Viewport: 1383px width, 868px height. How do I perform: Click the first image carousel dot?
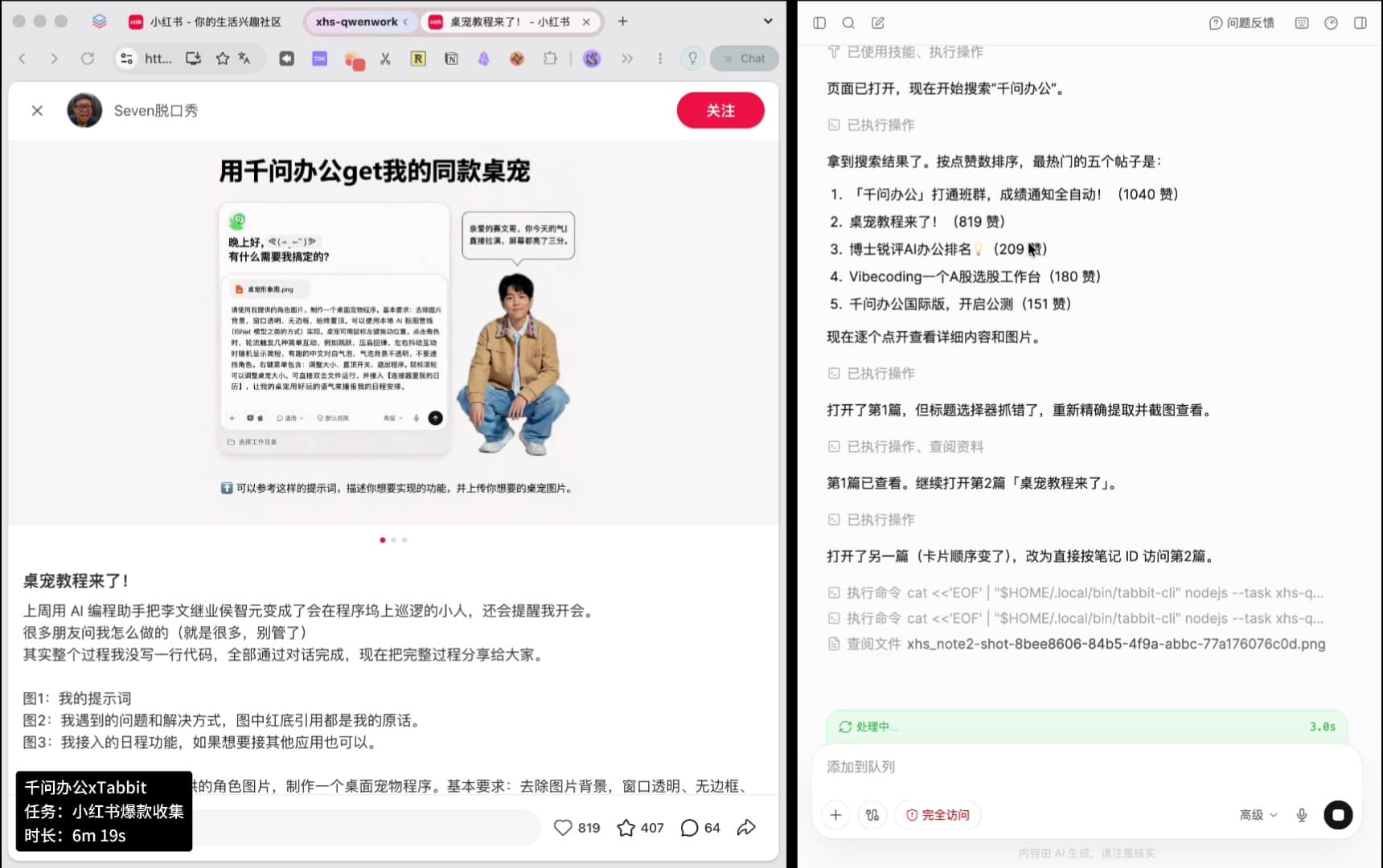coord(383,540)
